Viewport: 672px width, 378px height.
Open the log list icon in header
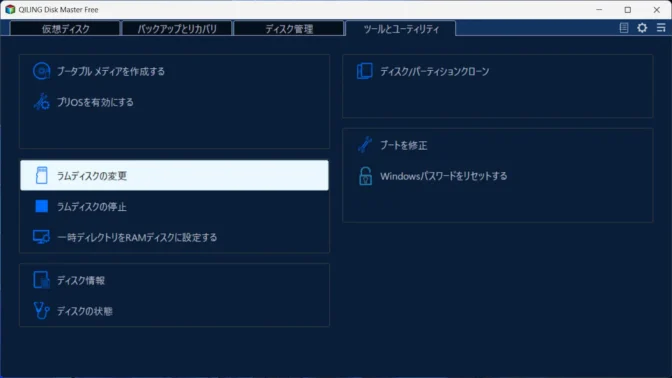click(x=624, y=28)
